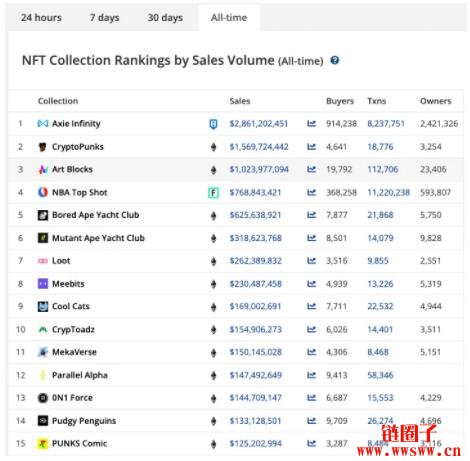The image size is (470, 461).
Task: Click the Pudgy Penguins collection avatar
Action: pos(43,421)
